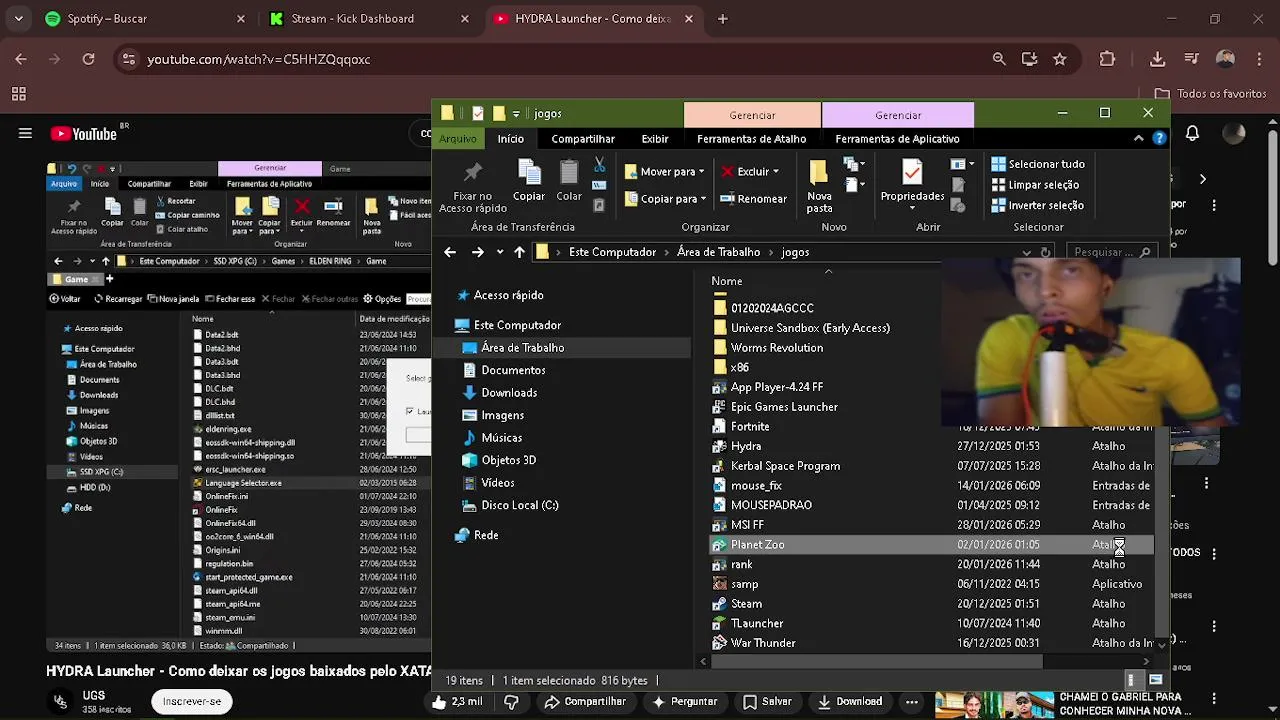
Task: Click Inverter seleção in the ribbon
Action: point(1038,205)
